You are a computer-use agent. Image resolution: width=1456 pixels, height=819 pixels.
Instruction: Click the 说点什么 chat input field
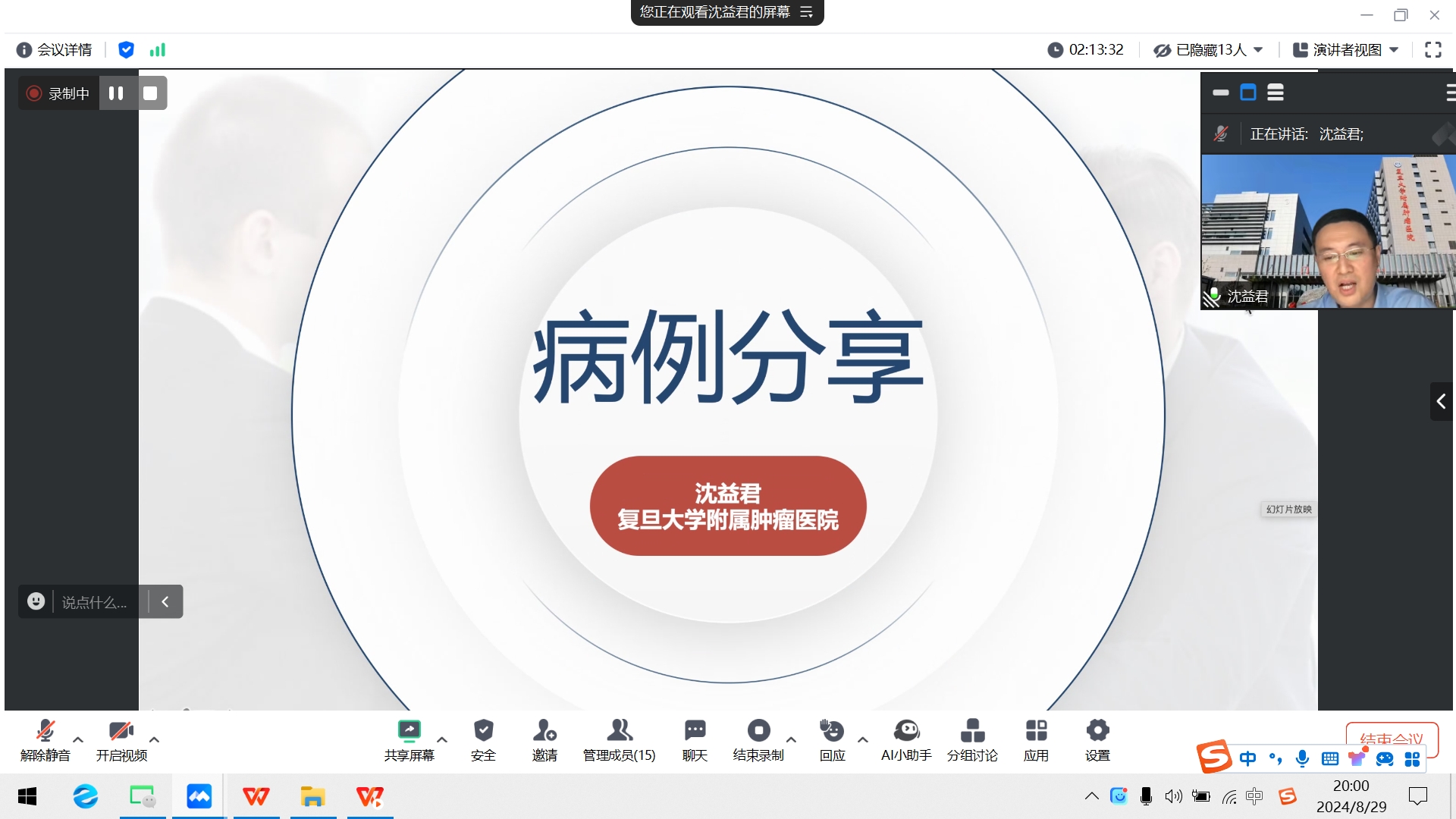pos(94,602)
